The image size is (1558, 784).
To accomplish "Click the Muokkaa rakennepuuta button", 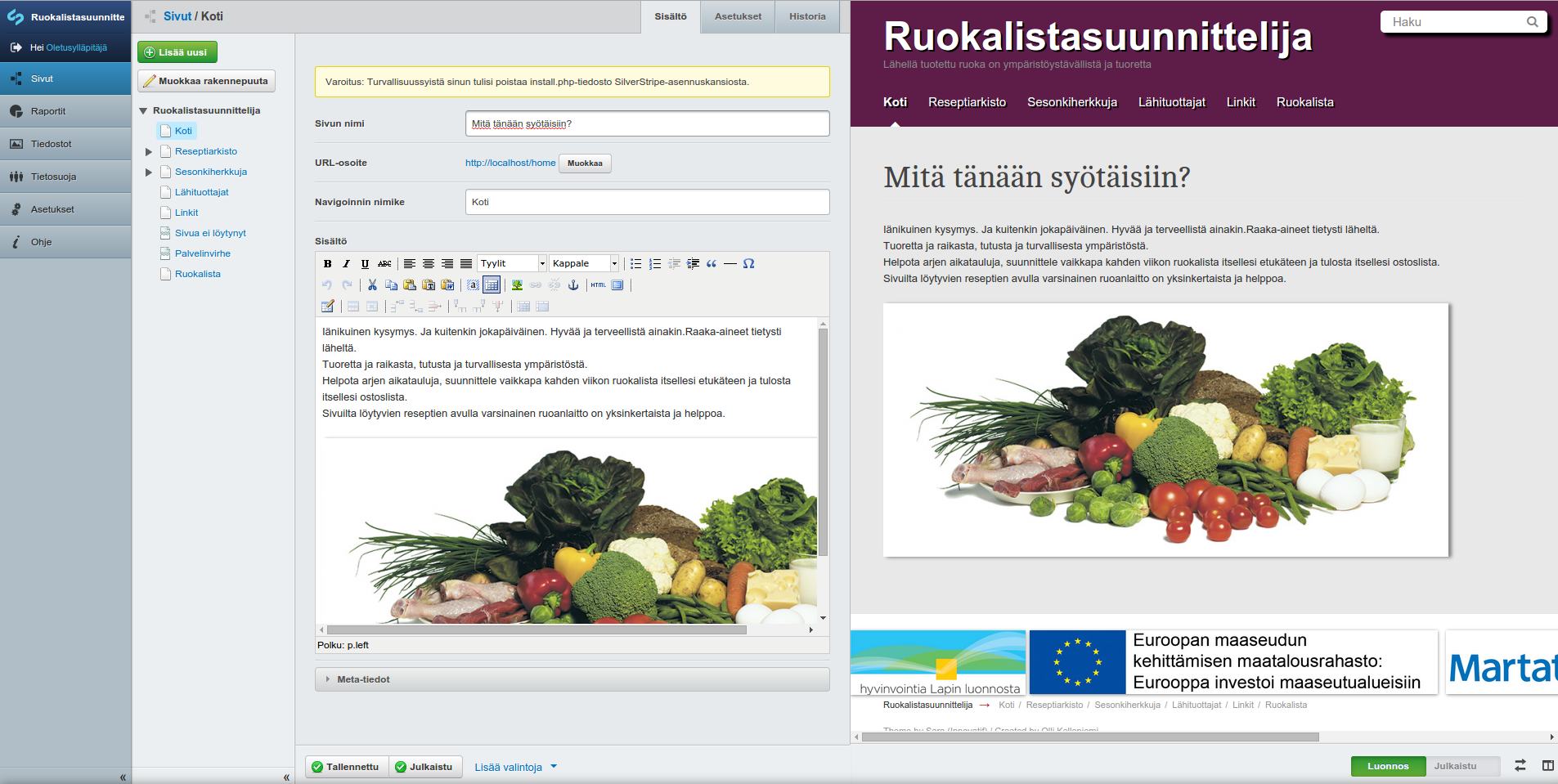I will (x=207, y=81).
